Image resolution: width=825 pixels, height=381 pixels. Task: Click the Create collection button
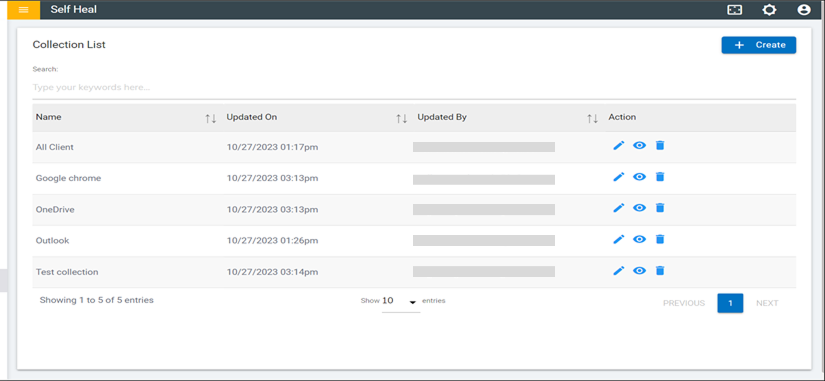(x=759, y=45)
